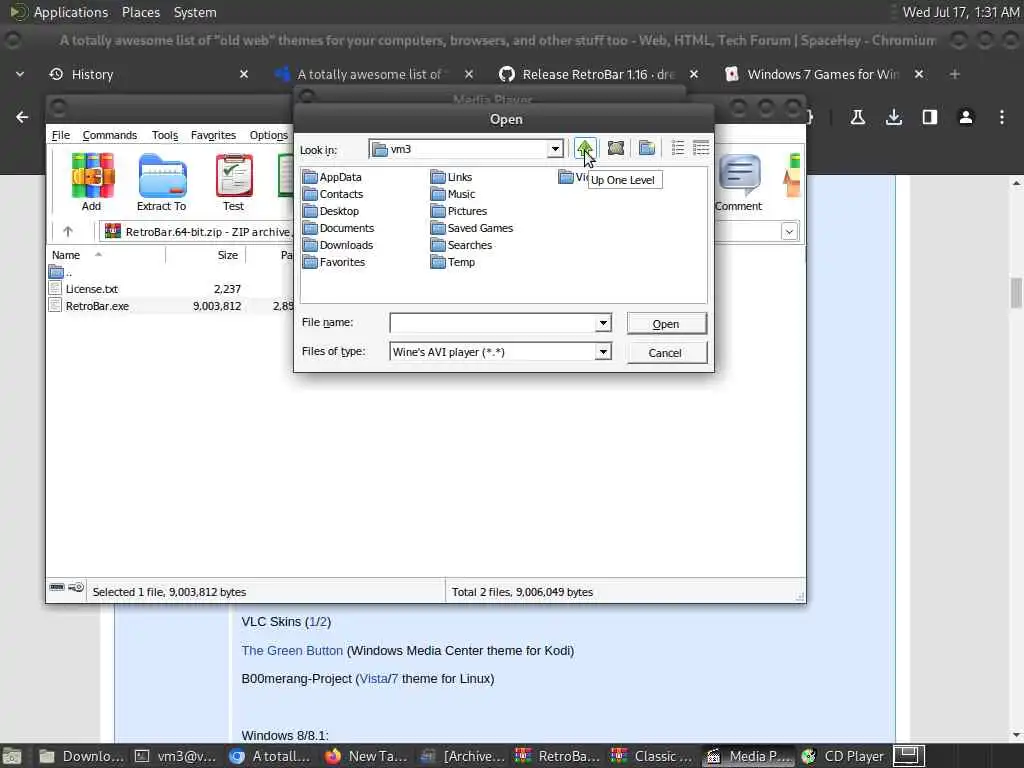Open the Downloads folder
Image resolution: width=1024 pixels, height=768 pixels.
tap(338, 245)
